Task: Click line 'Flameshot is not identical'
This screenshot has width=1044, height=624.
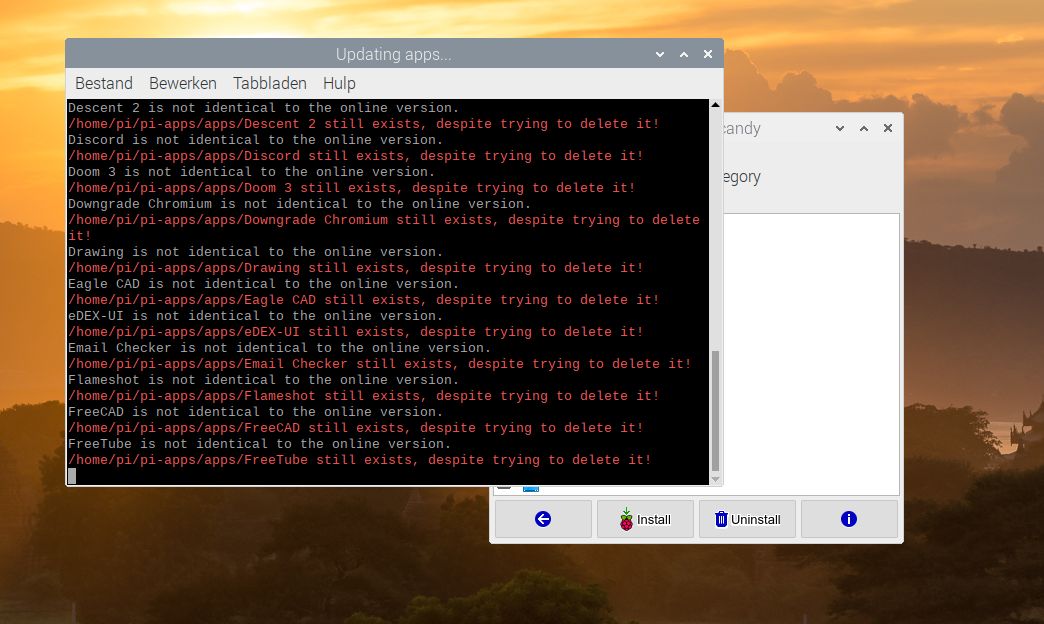Action: [264, 380]
